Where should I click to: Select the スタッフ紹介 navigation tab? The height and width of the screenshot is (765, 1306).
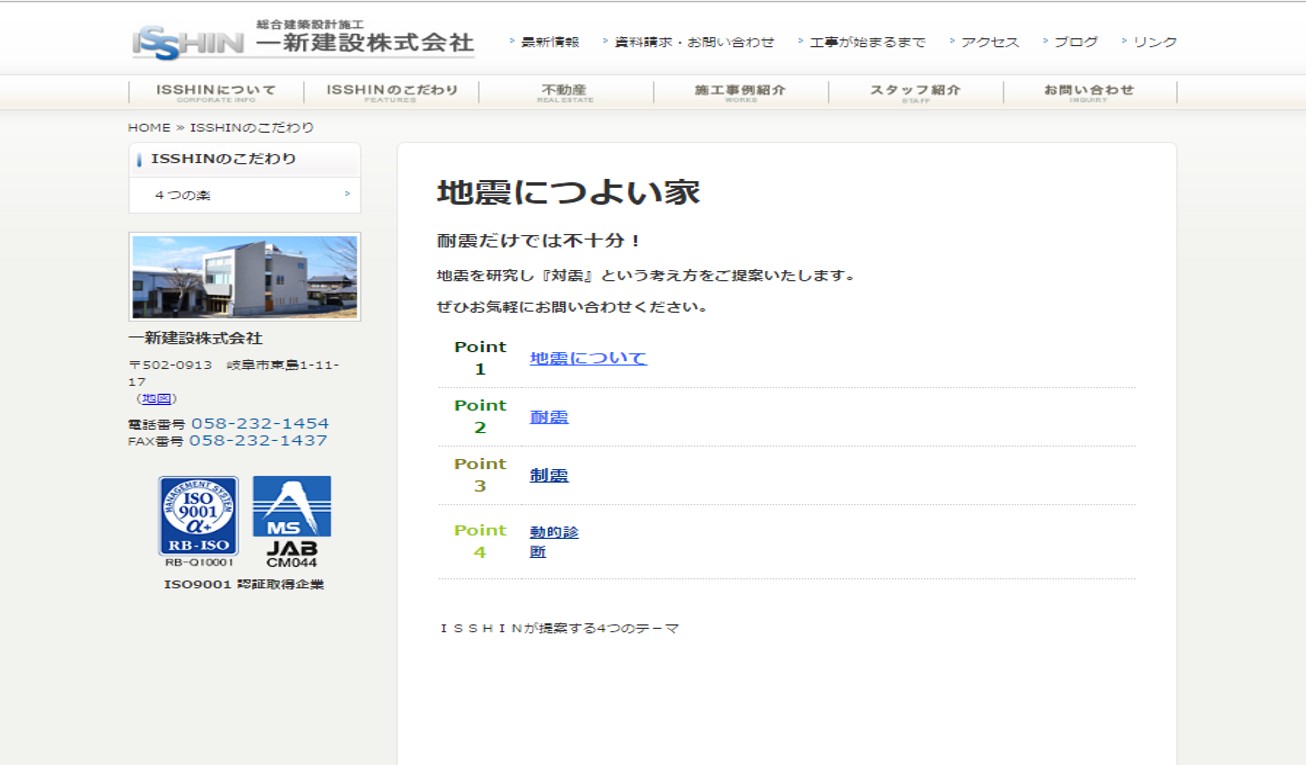coord(916,92)
